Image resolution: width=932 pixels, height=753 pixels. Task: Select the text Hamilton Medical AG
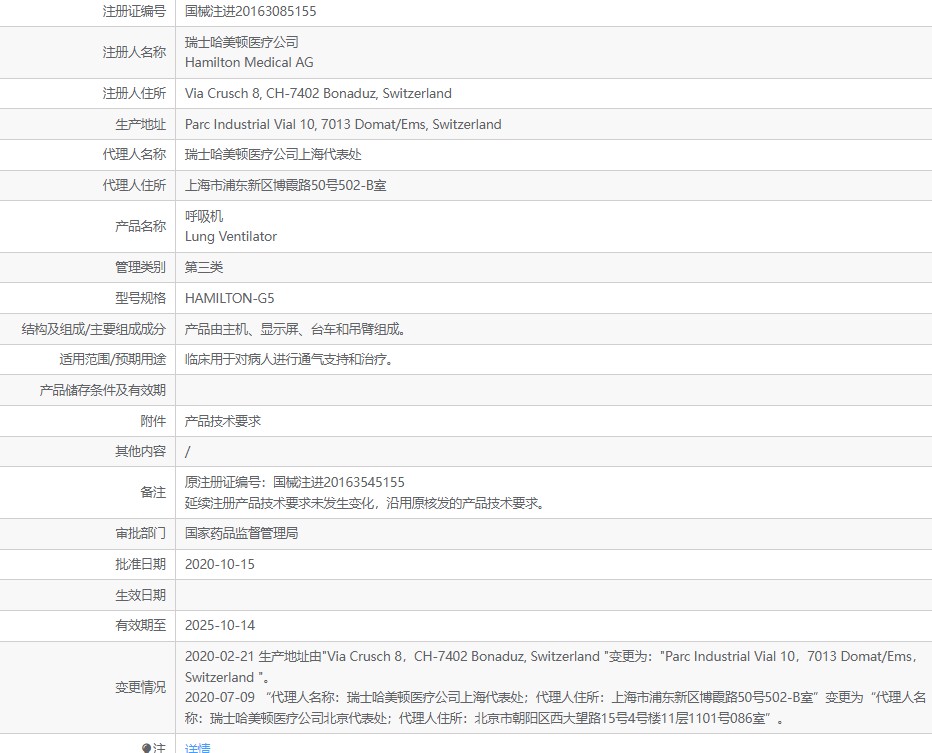[249, 62]
